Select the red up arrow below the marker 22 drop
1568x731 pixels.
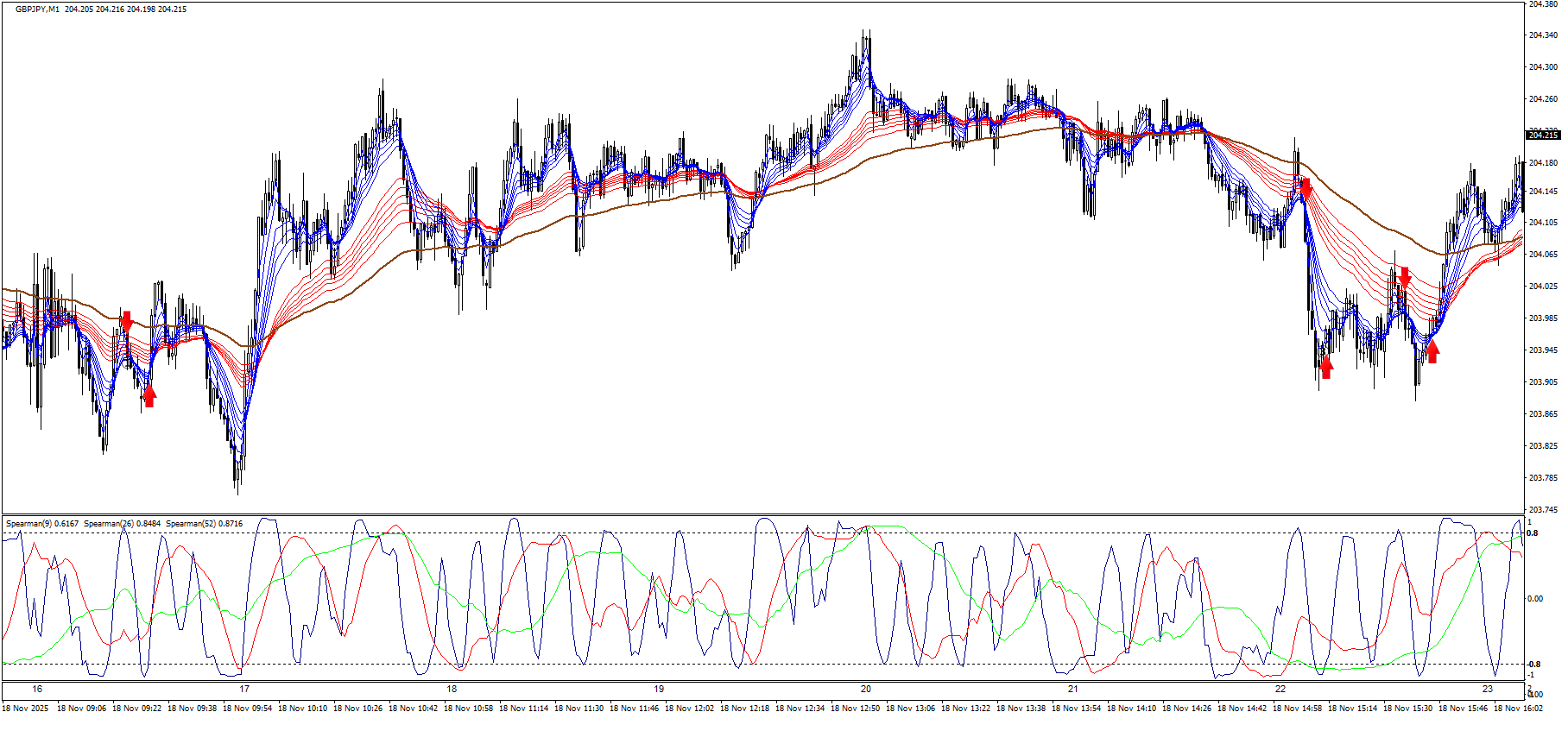click(1326, 368)
